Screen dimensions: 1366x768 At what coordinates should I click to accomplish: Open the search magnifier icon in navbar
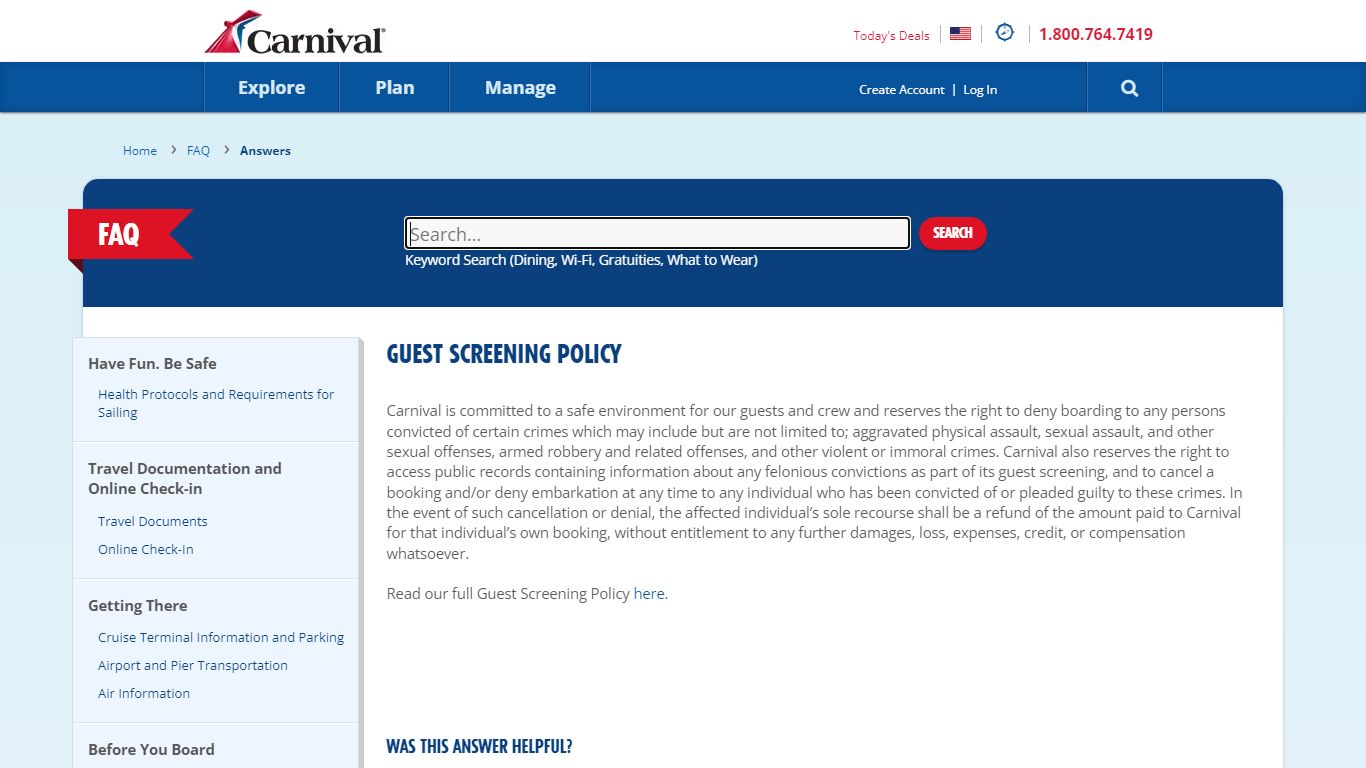[x=1129, y=88]
